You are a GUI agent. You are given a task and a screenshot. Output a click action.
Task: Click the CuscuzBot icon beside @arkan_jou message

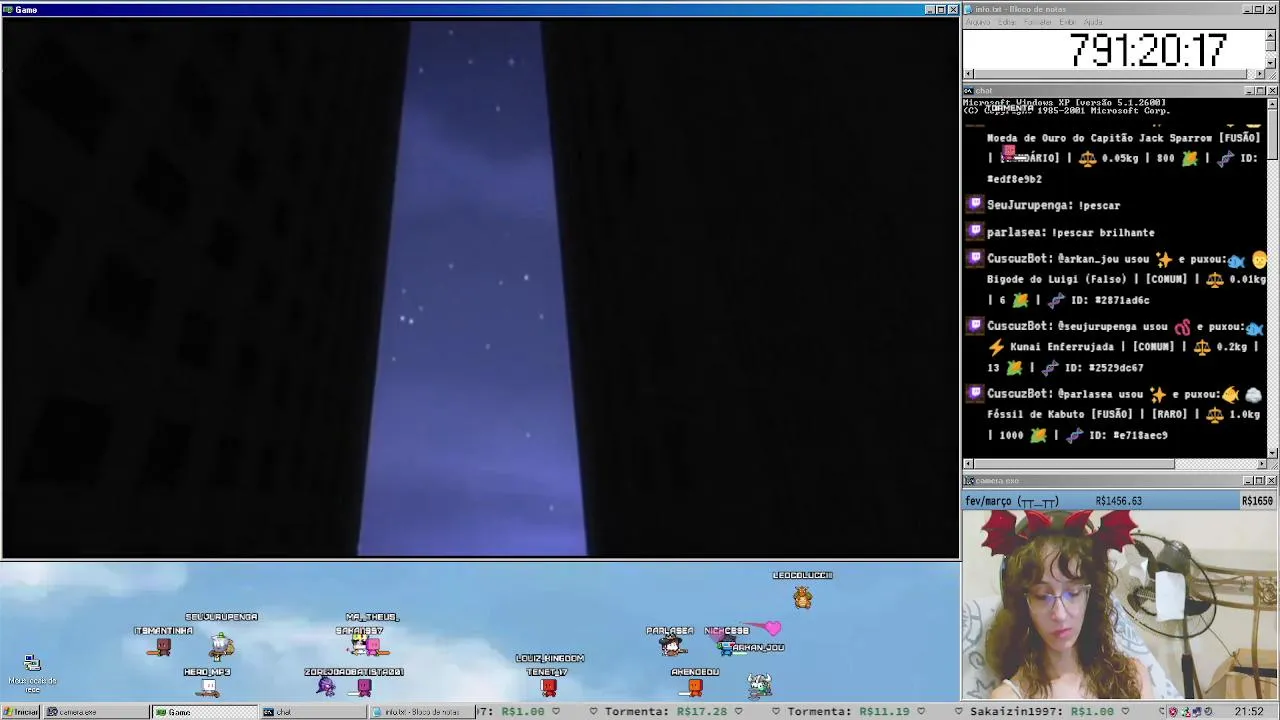coord(975,258)
